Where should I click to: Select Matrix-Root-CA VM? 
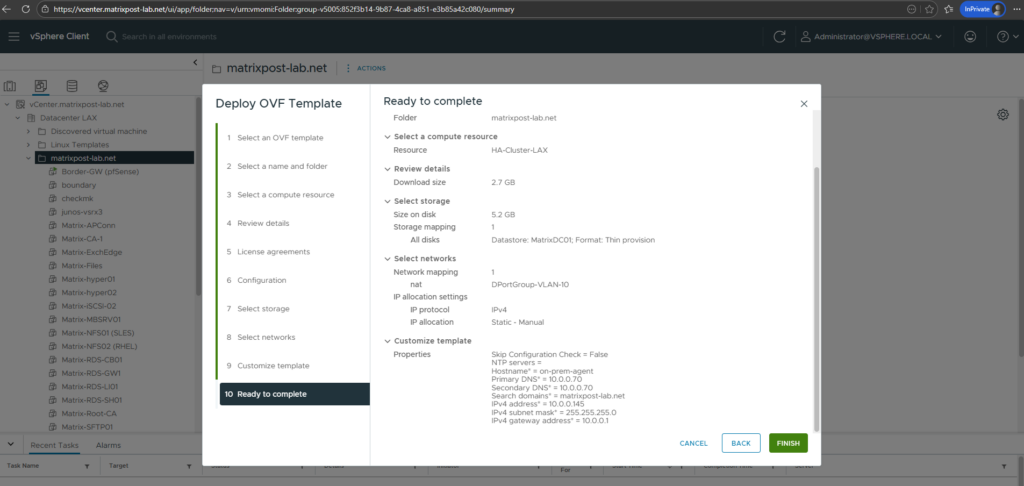tap(89, 413)
